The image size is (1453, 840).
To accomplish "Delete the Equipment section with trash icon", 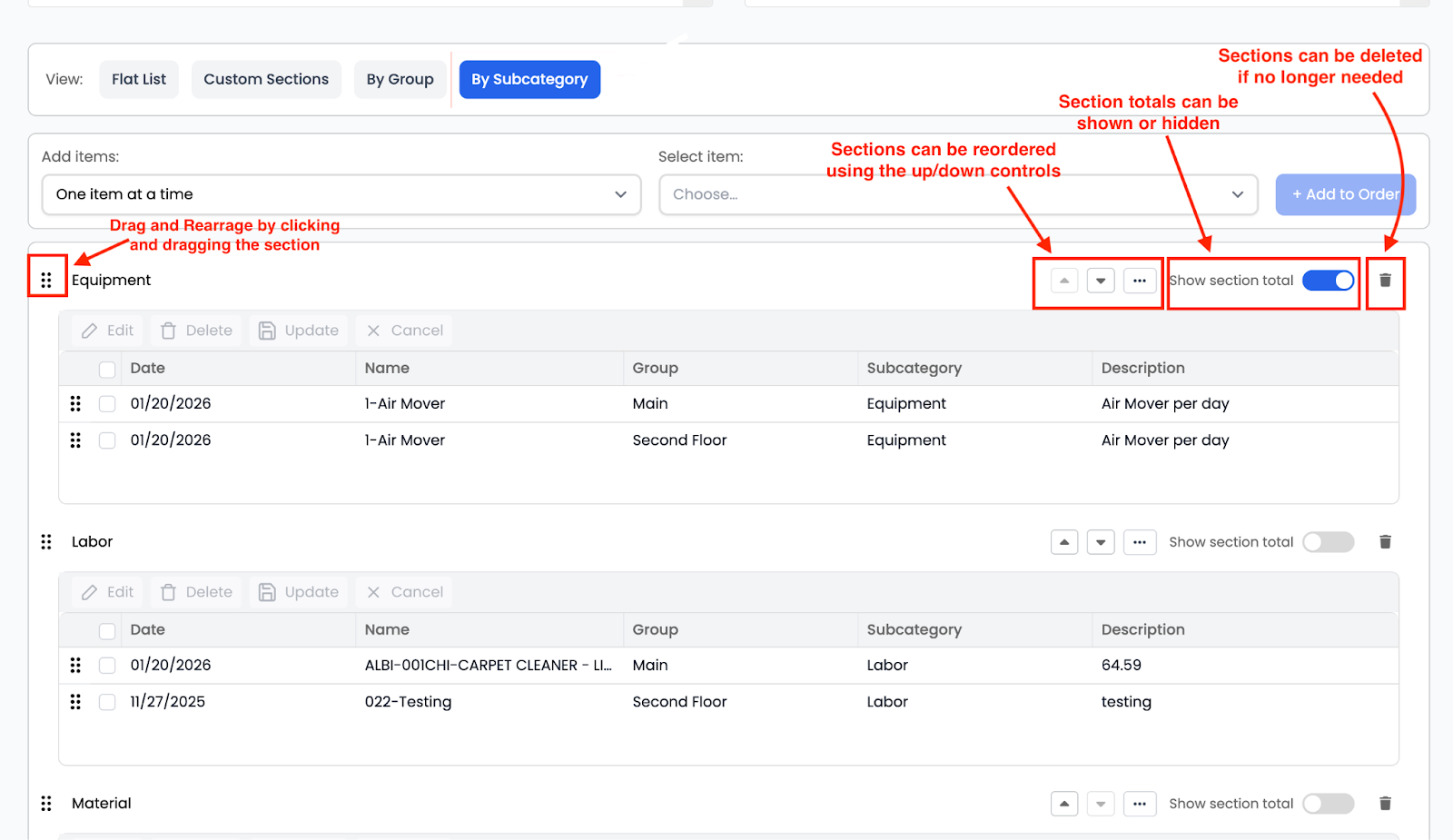I will [1385, 281].
